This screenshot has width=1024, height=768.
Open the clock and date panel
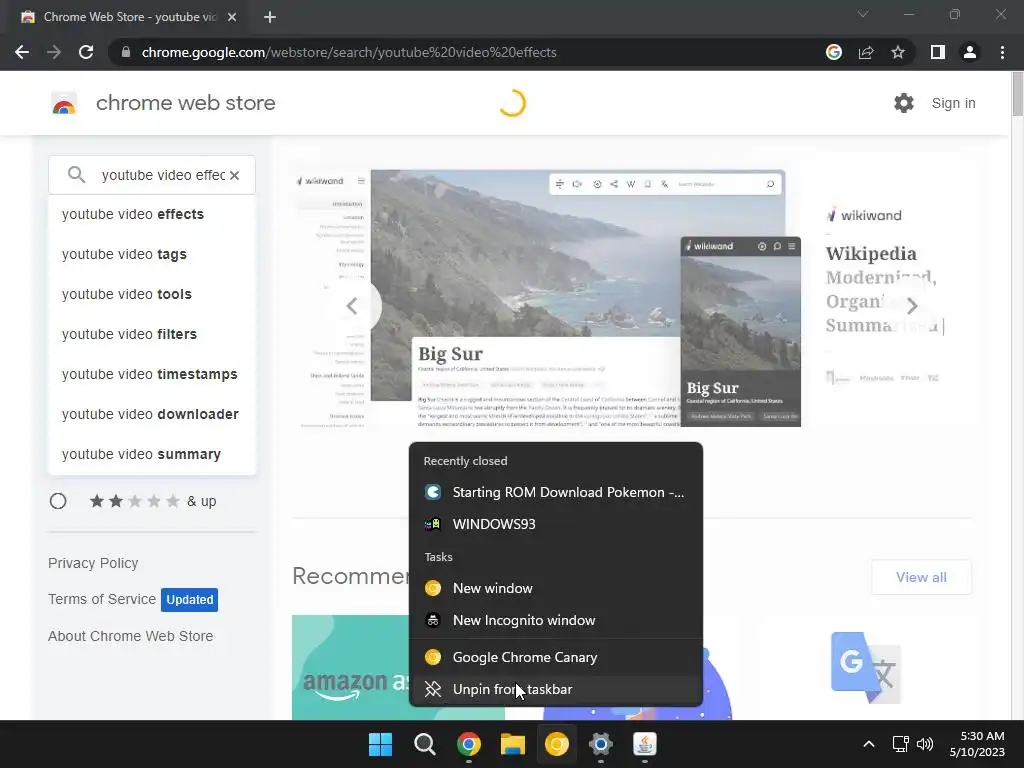(977, 744)
